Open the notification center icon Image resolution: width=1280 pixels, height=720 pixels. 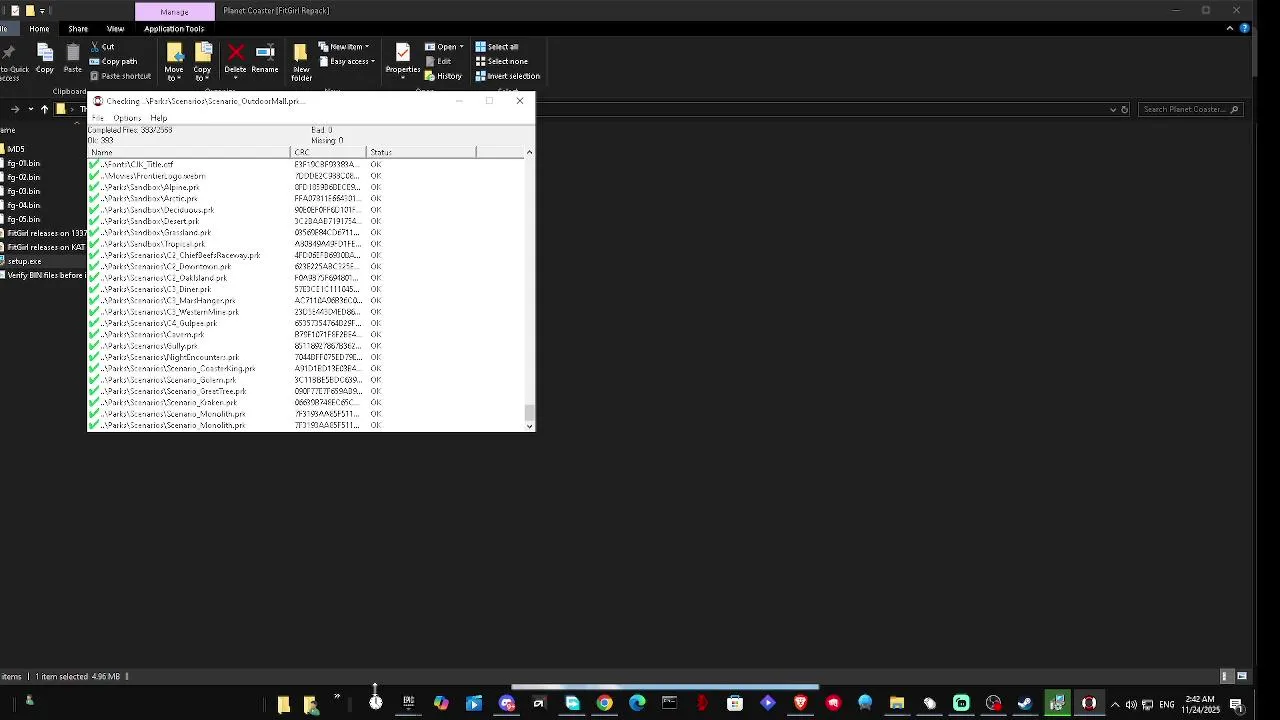click(x=1236, y=704)
